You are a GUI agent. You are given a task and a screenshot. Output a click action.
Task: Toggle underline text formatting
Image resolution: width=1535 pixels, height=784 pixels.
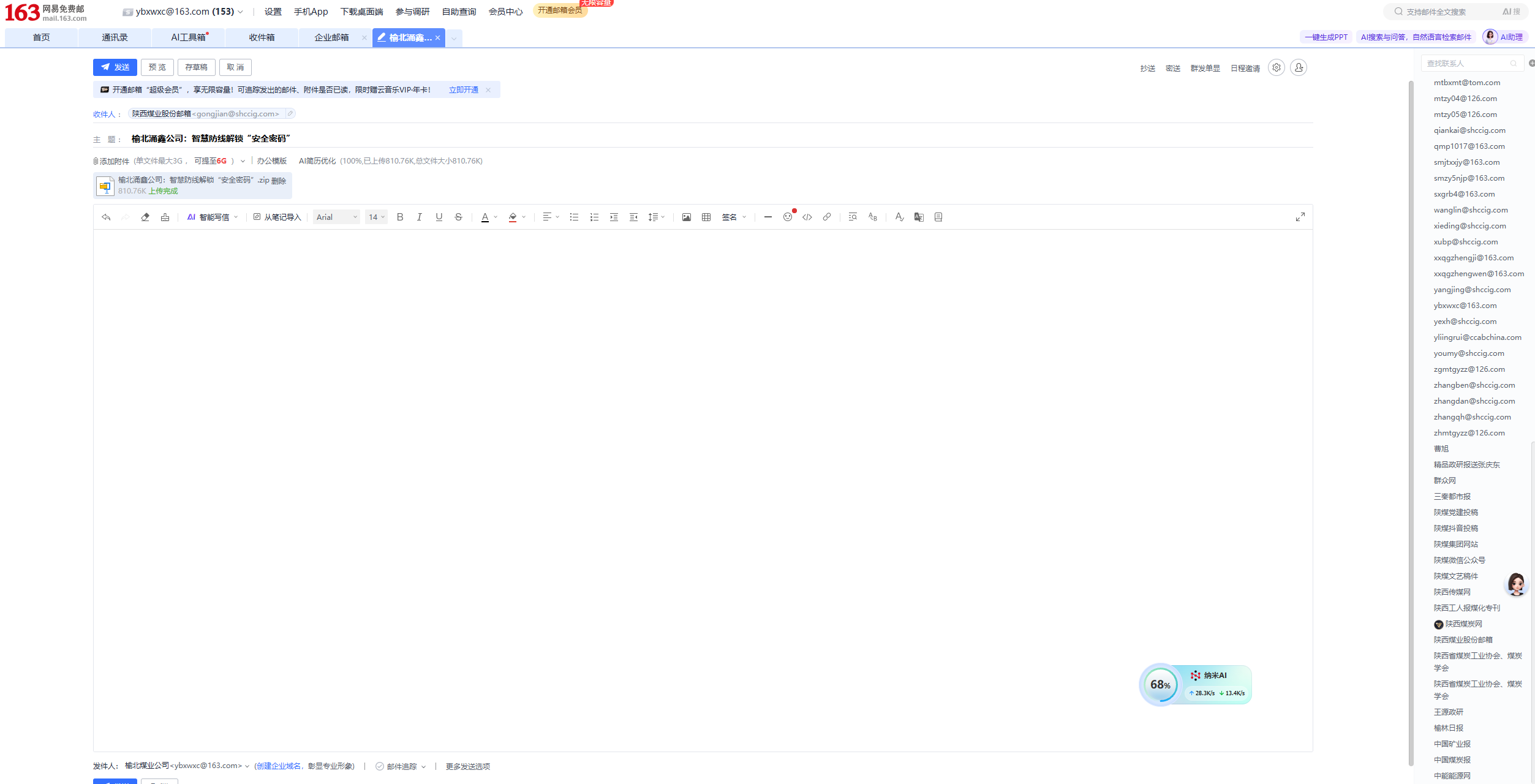[439, 217]
